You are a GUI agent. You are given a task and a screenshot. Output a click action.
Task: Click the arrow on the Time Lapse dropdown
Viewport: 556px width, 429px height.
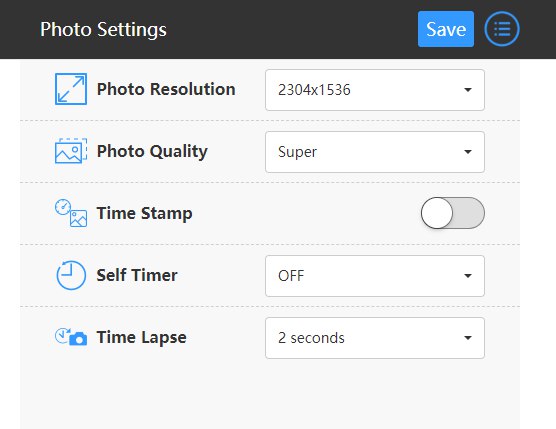coord(468,338)
